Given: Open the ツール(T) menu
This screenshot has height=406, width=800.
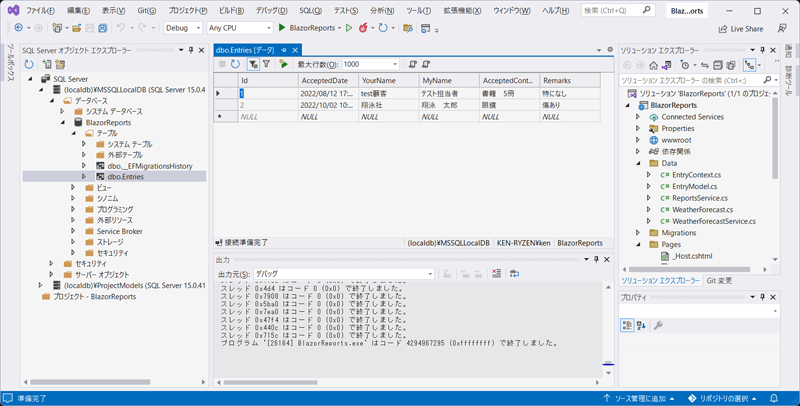Looking at the screenshot, I should coord(418,11).
